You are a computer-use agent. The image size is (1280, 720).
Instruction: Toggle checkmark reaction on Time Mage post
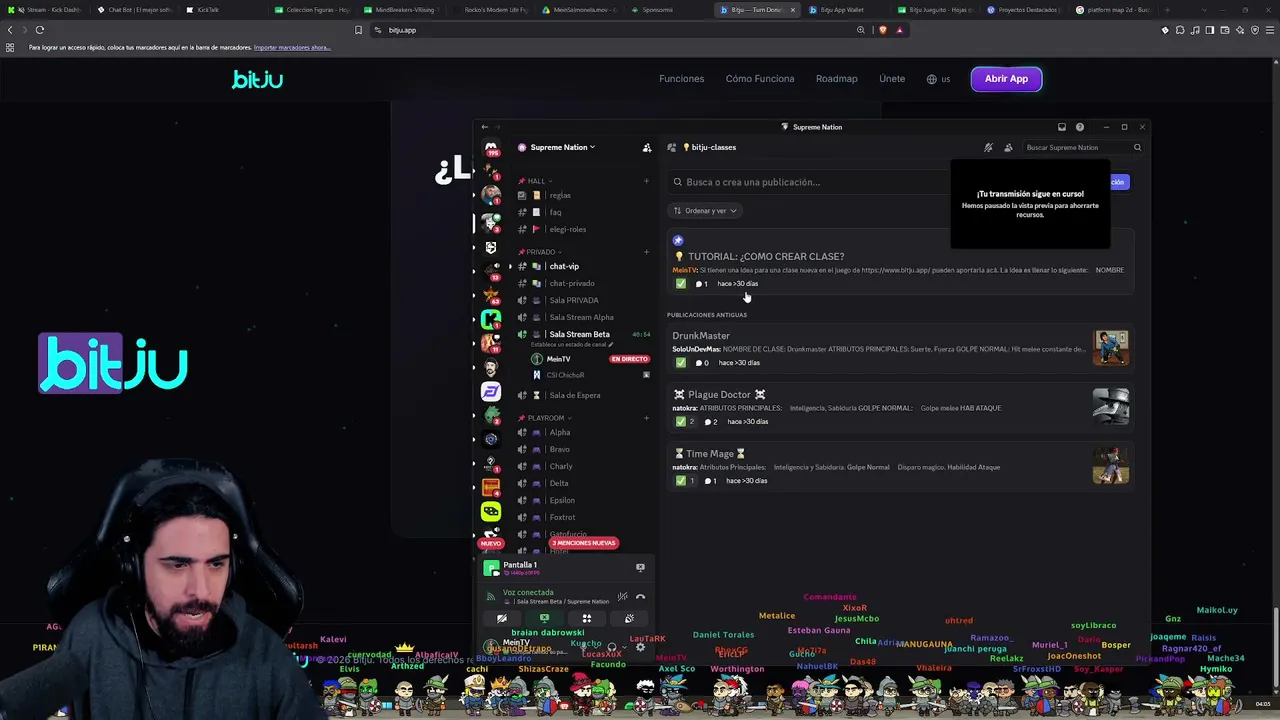685,481
